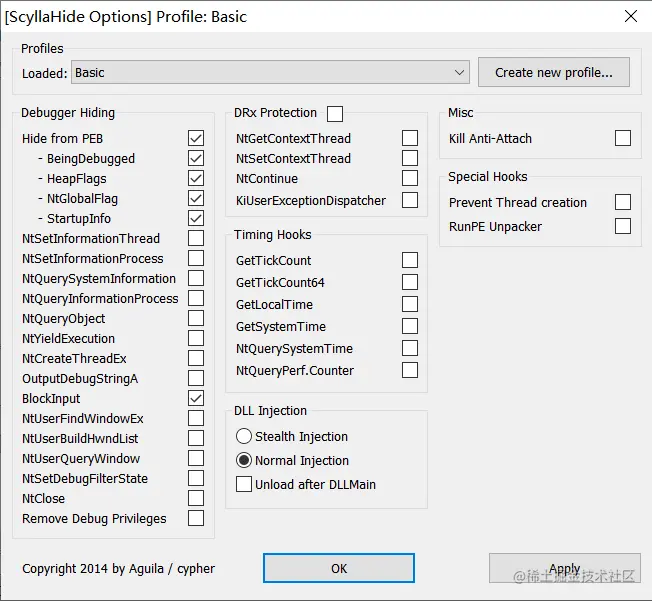Enable the NtQueryPerf.Counter checkbox
This screenshot has height=601, width=652.
coord(410,370)
